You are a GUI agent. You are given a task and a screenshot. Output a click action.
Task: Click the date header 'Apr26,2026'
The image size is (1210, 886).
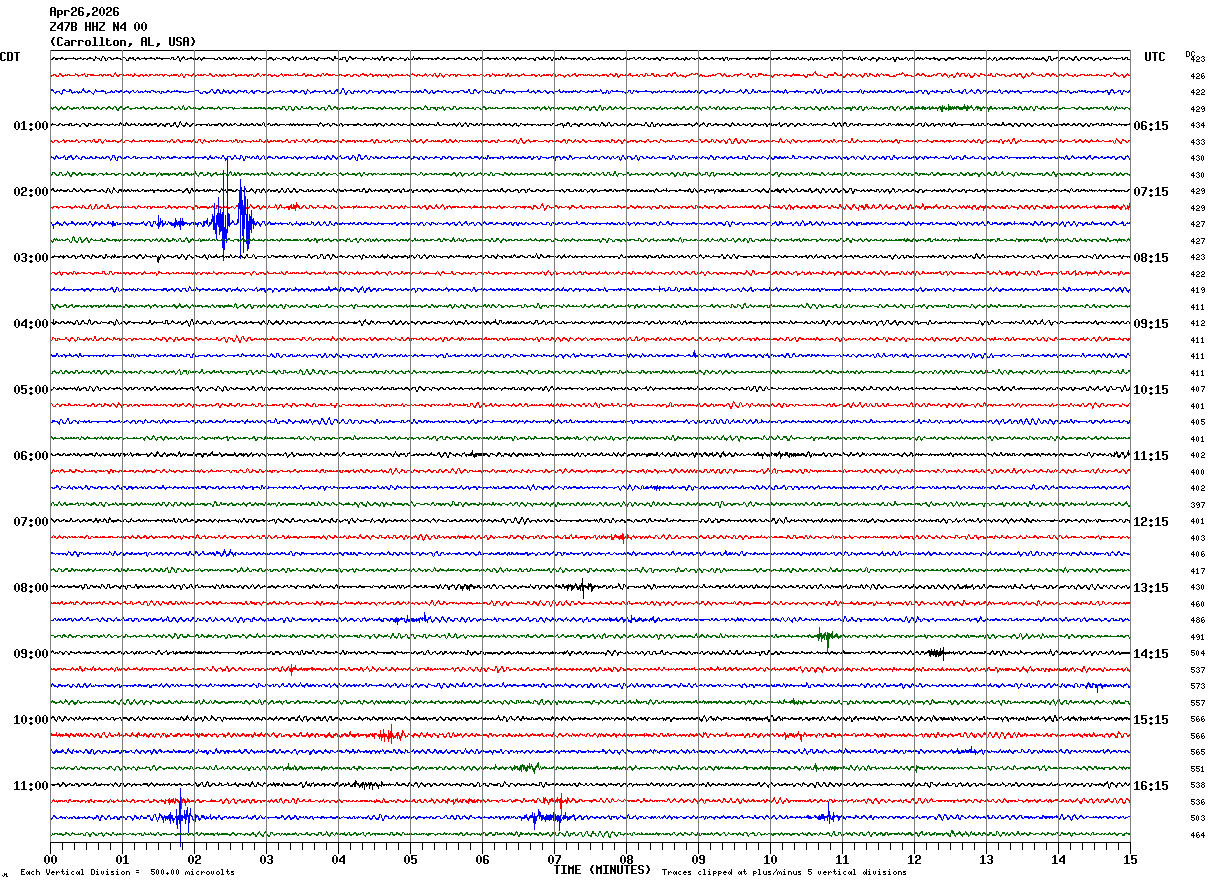pos(84,12)
